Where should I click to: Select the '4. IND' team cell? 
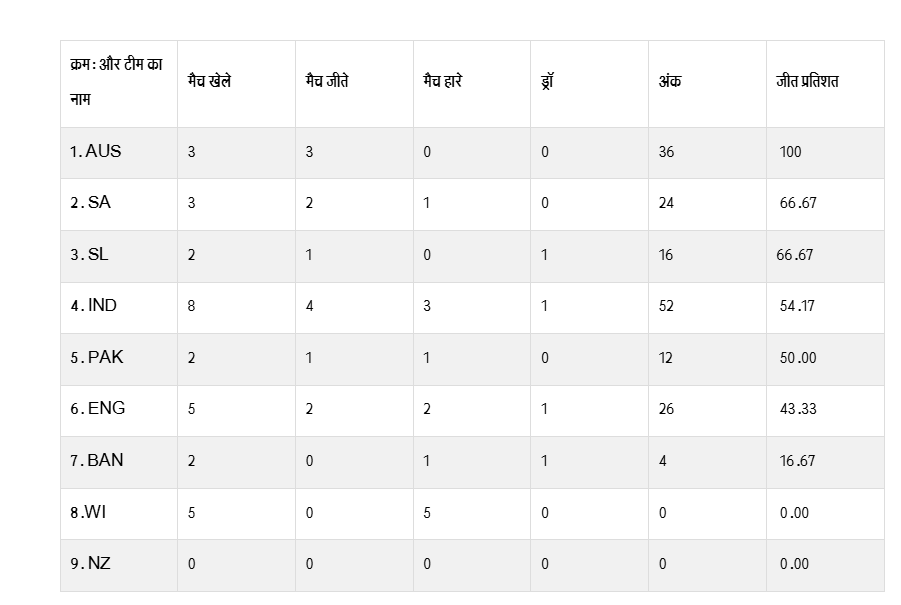pos(93,306)
